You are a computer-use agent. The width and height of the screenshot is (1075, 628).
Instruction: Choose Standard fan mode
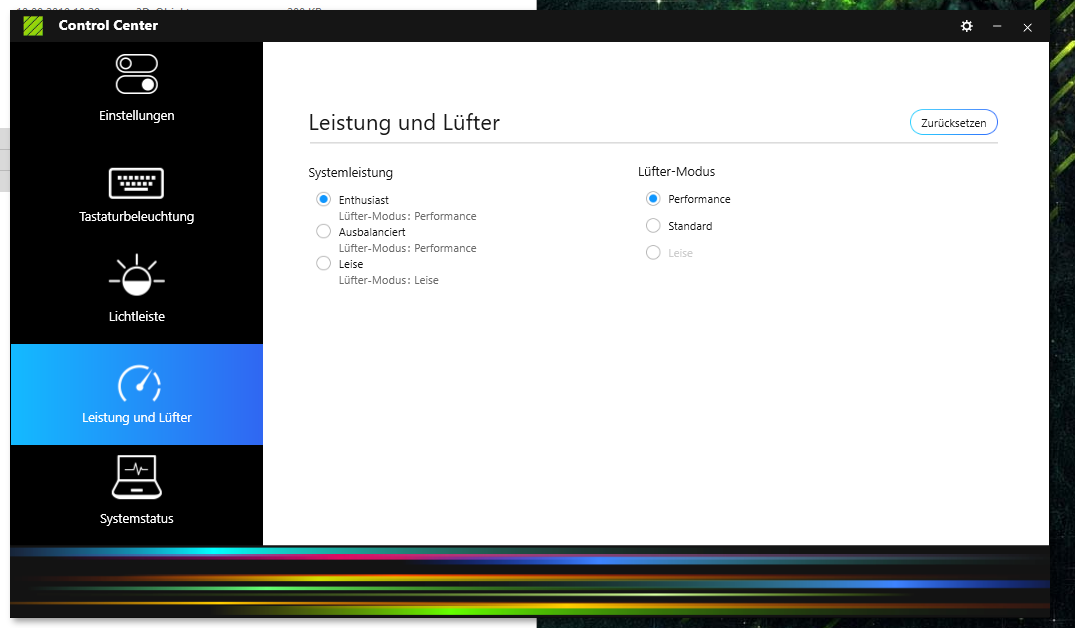(x=653, y=226)
